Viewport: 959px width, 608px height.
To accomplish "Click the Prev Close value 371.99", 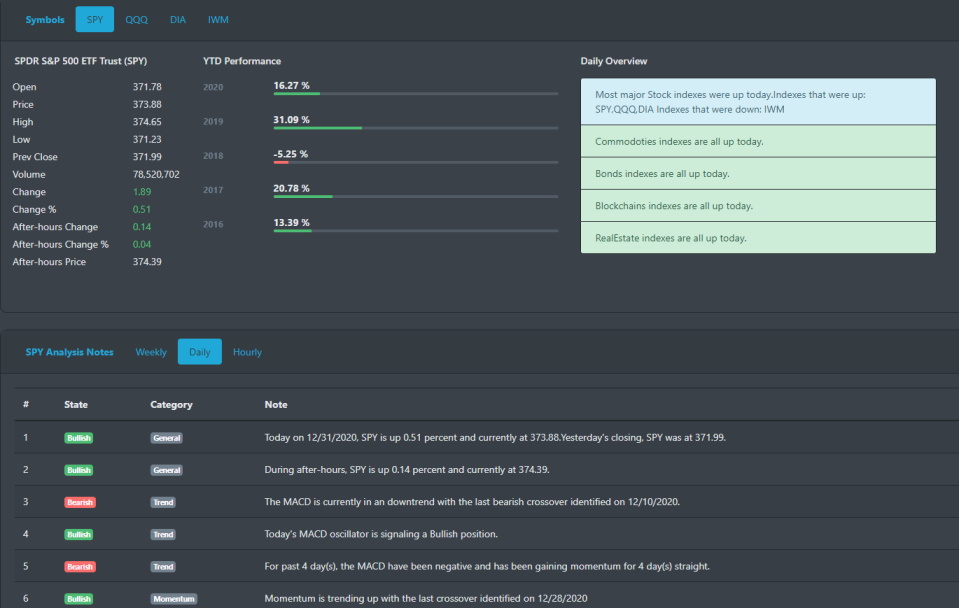I will pos(147,157).
